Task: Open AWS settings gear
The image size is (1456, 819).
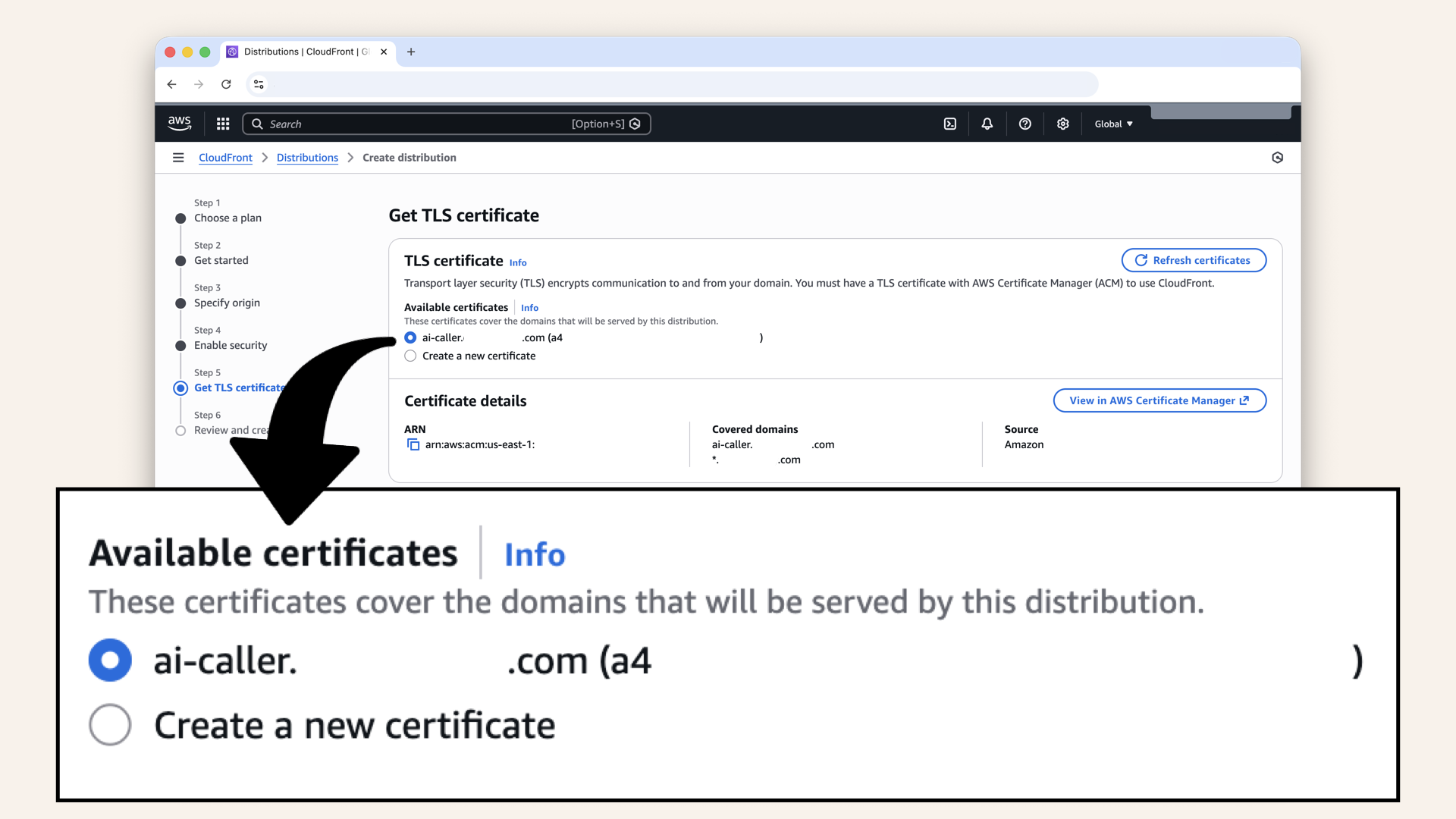Action: point(1062,124)
